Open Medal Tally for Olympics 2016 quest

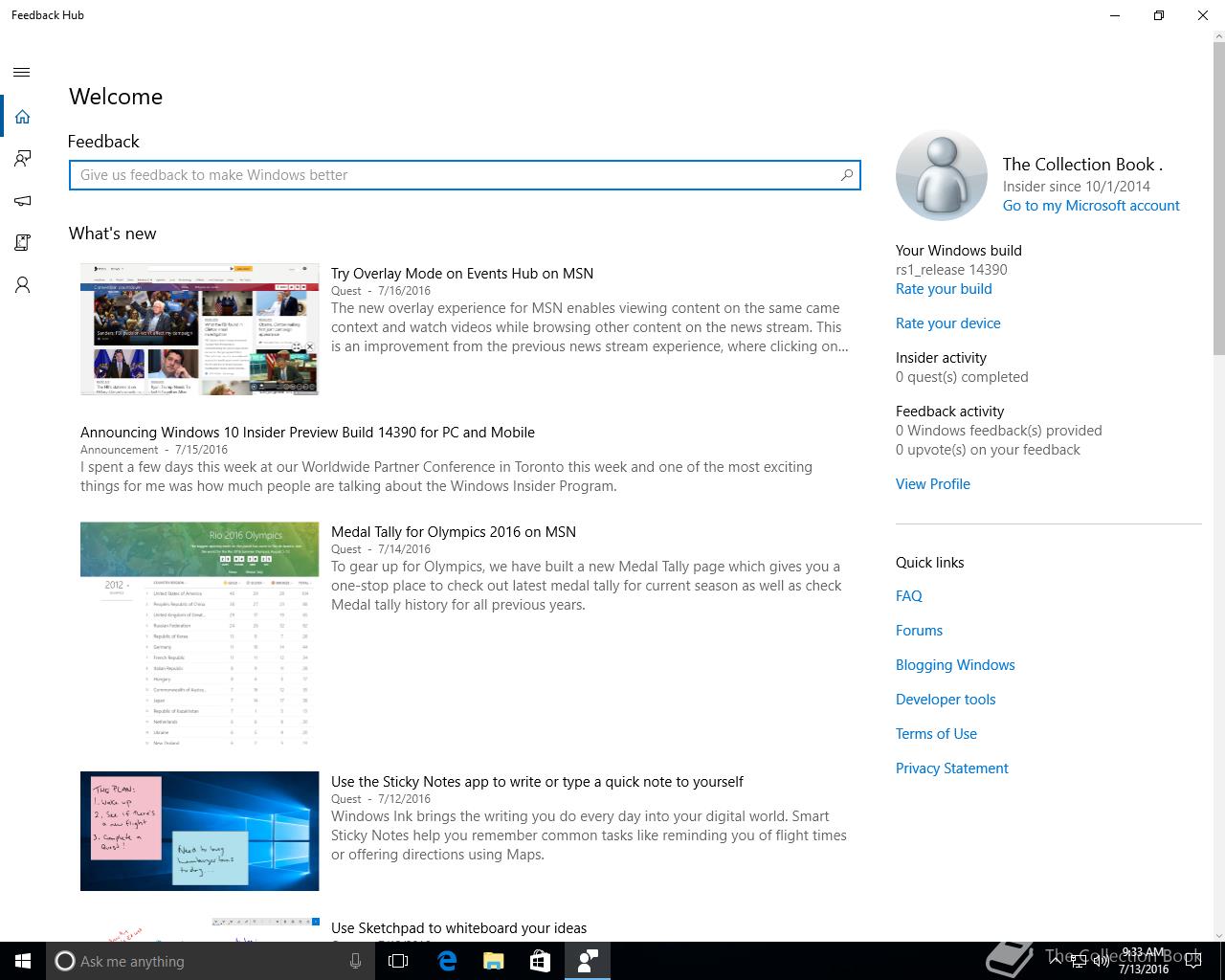454,532
